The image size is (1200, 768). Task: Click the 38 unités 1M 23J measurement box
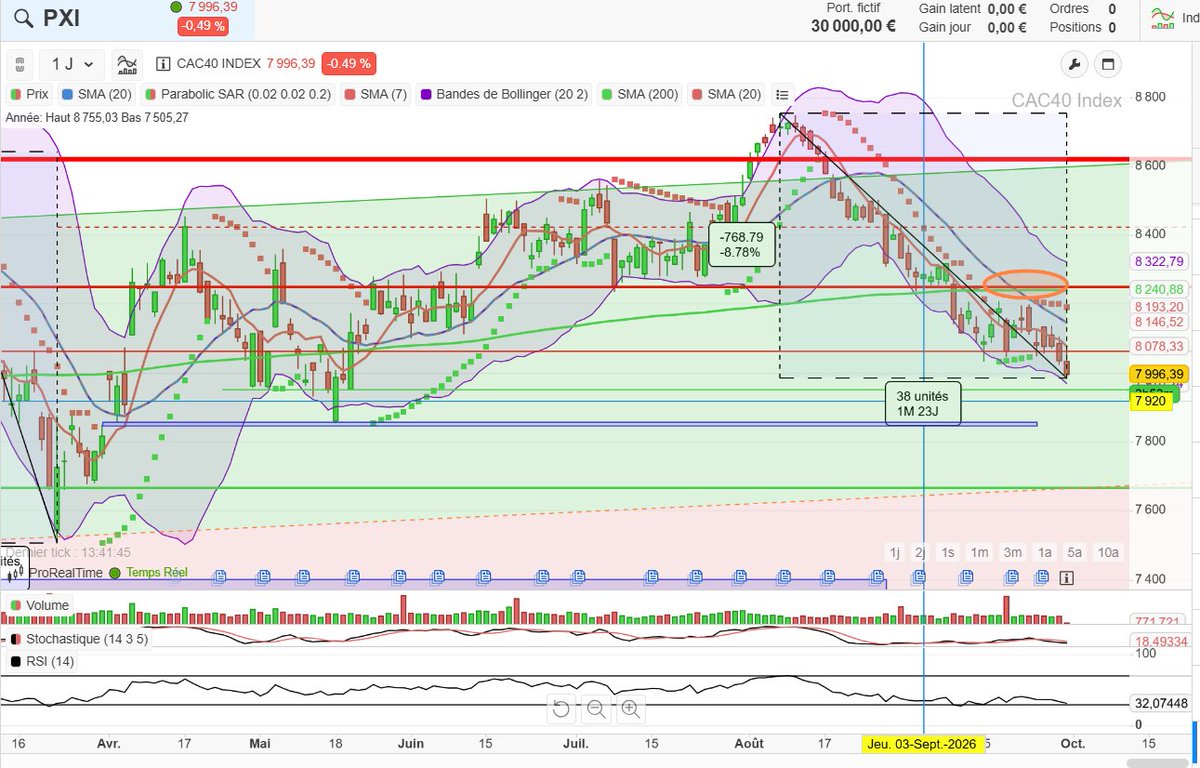coord(923,403)
